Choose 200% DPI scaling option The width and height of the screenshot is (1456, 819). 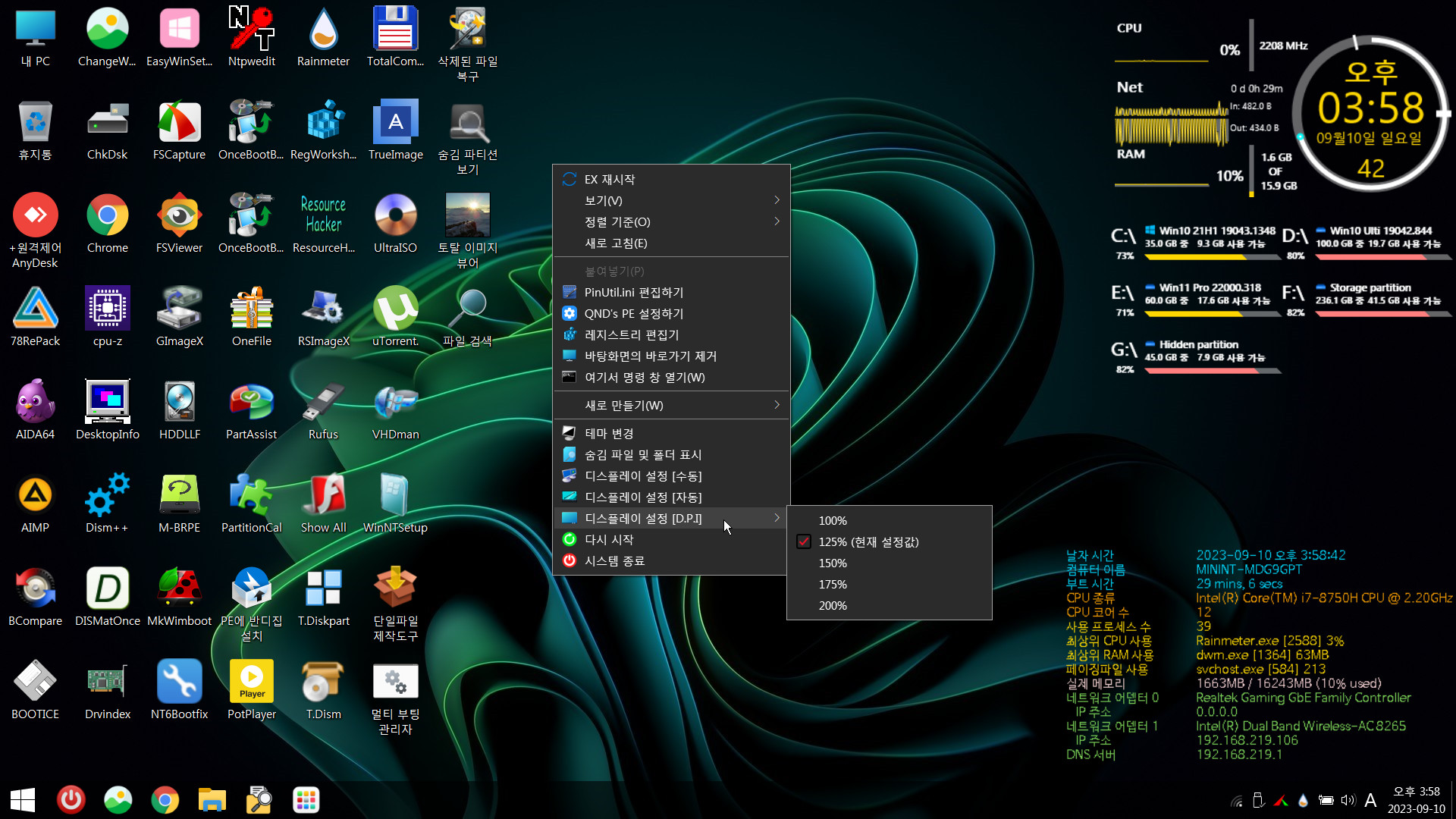point(890,605)
